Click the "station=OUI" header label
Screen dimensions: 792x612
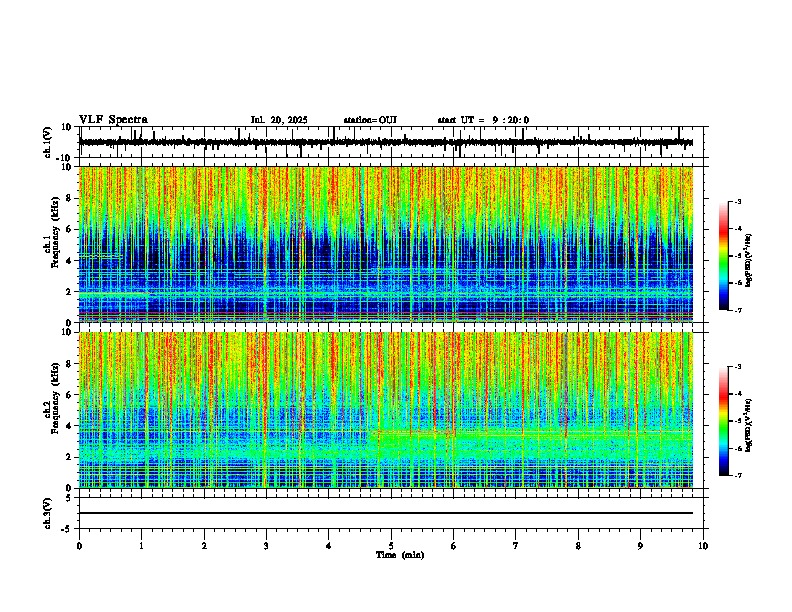click(x=370, y=120)
